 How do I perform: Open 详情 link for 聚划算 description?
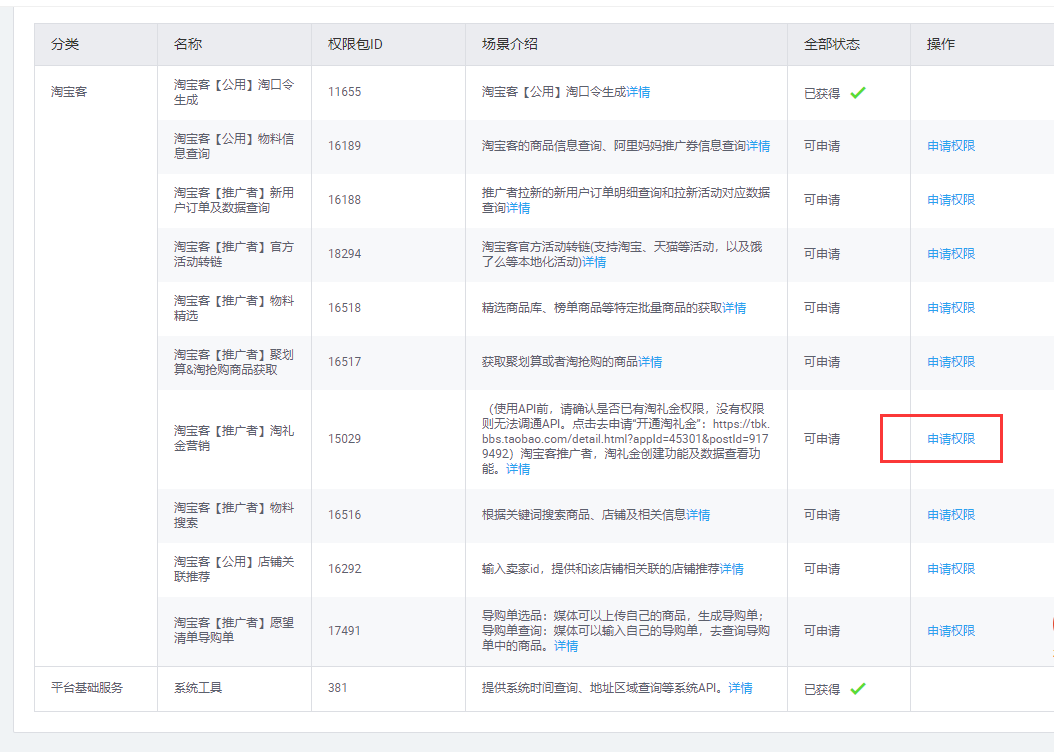click(x=650, y=362)
